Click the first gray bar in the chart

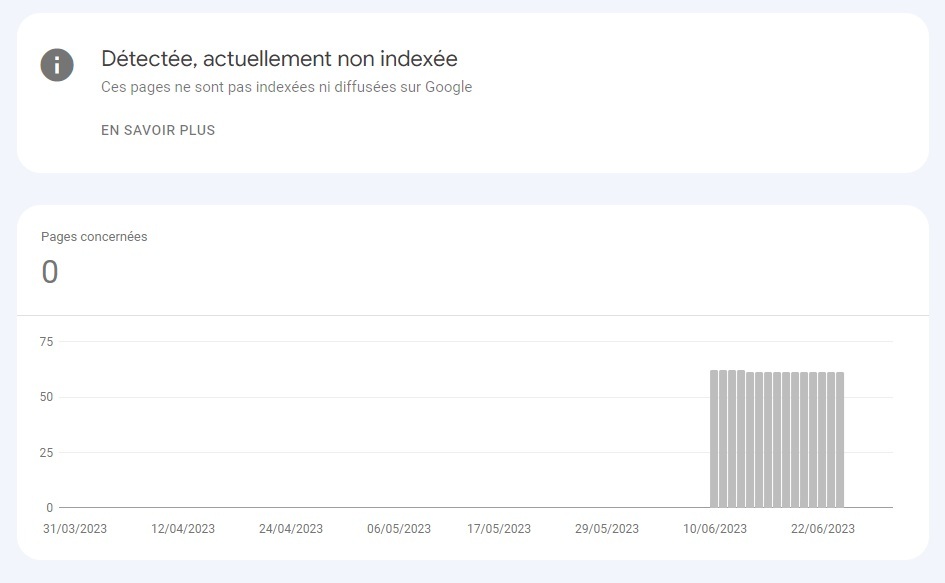click(714, 439)
